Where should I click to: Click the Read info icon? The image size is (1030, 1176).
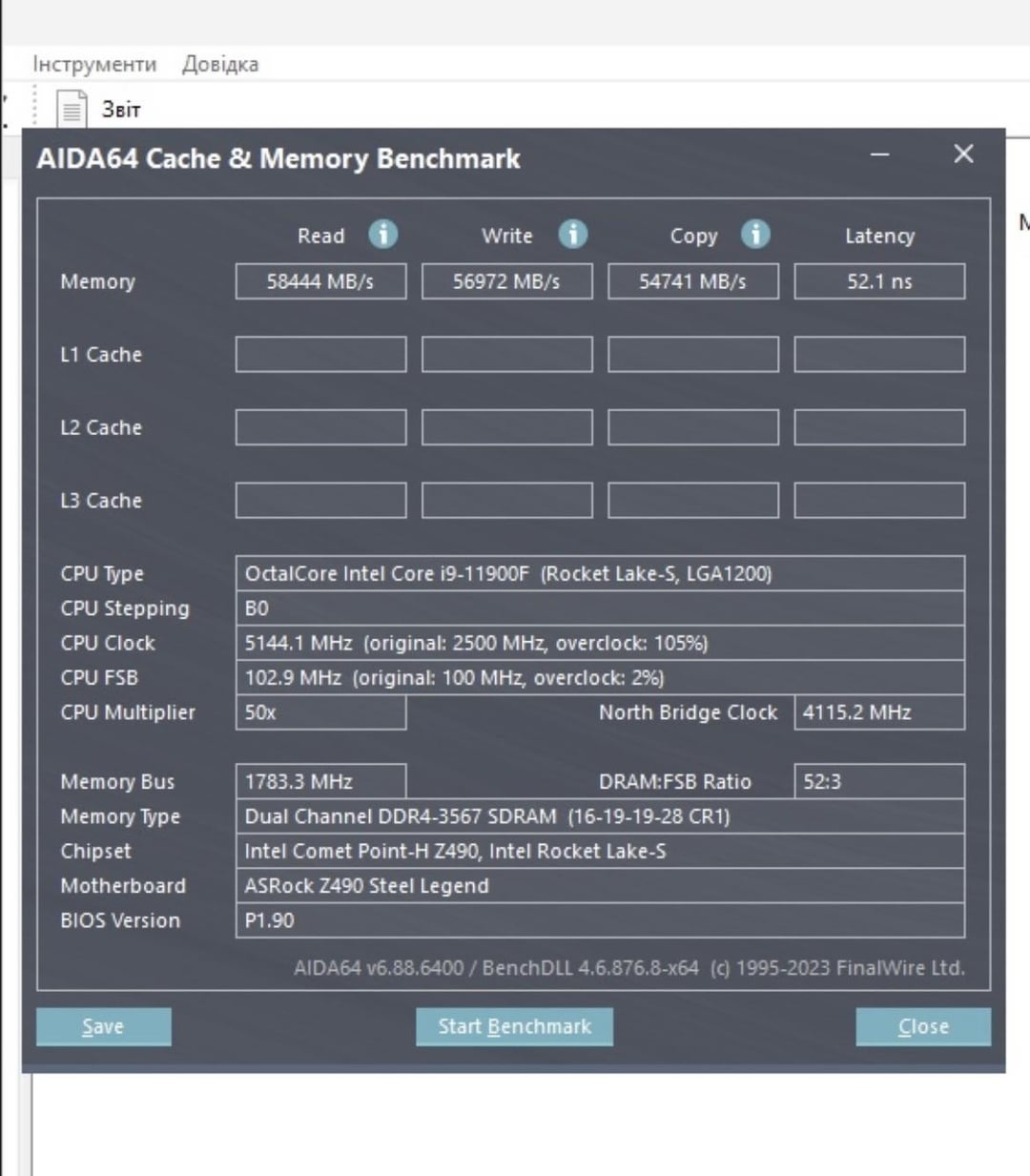coord(382,234)
